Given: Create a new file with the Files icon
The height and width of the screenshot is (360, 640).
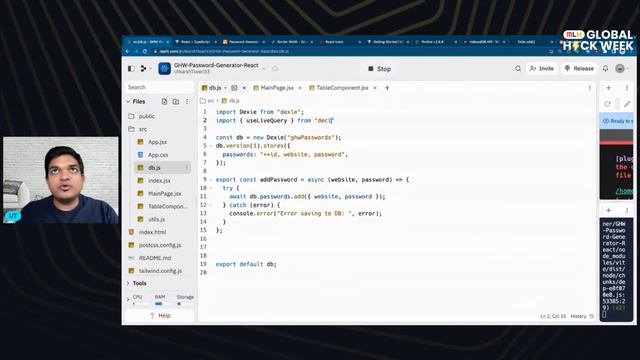Looking at the screenshot, I should tap(164, 102).
